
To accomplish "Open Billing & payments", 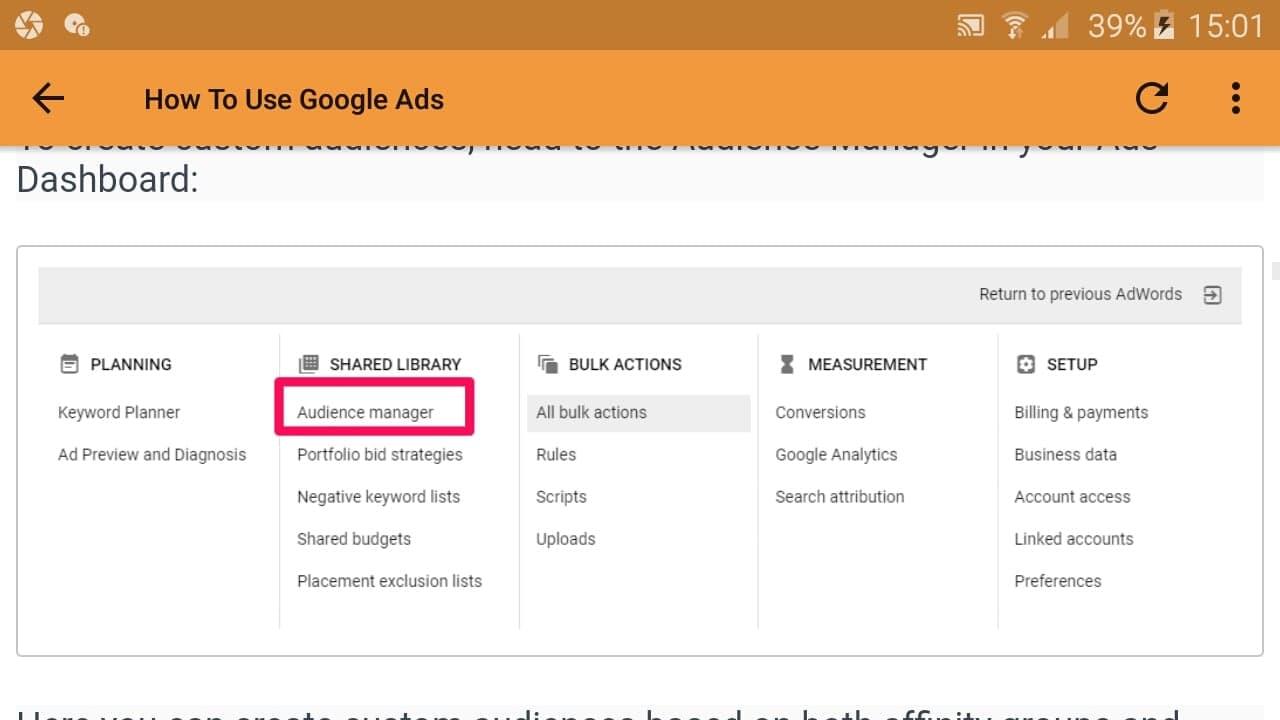I will [1081, 412].
